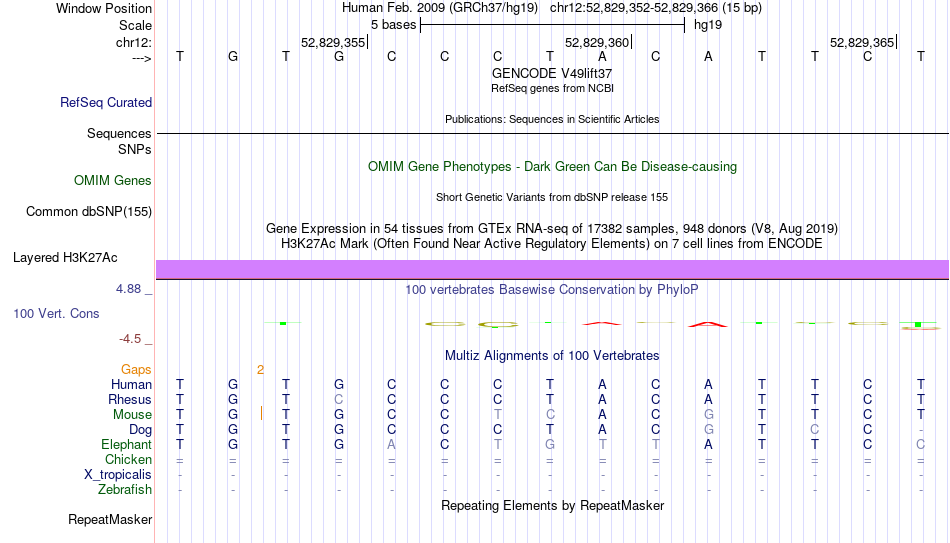Select the X_tropicalis species row label
950x543 pixels.
coord(118,475)
